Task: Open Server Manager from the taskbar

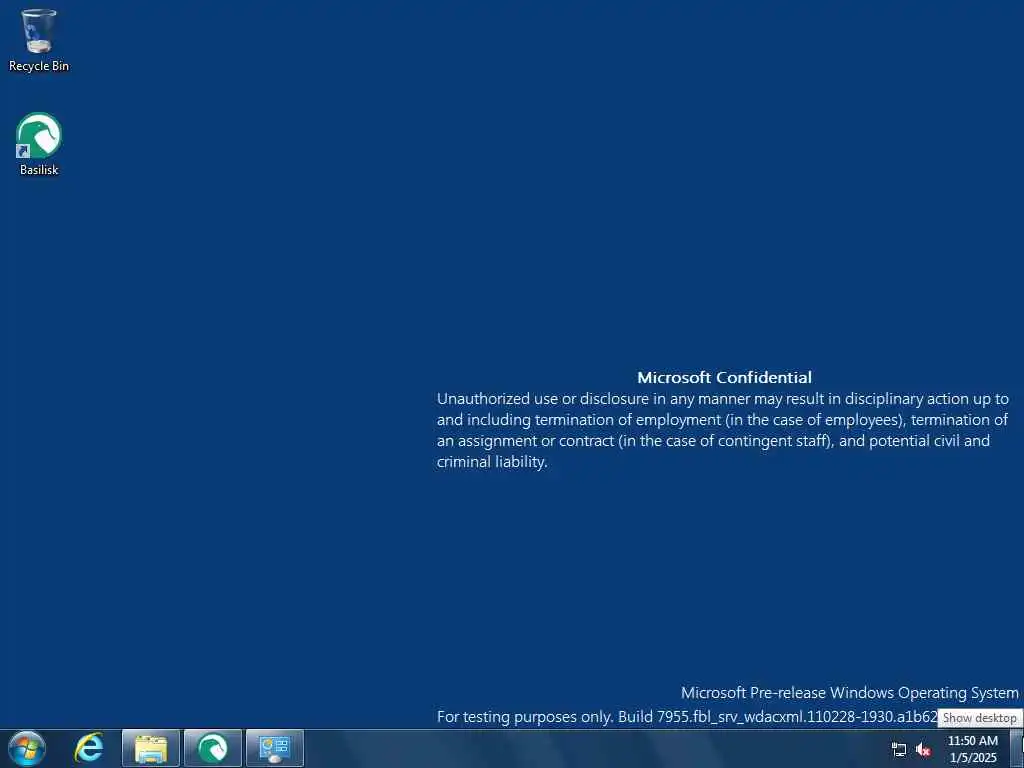Action: 275,749
